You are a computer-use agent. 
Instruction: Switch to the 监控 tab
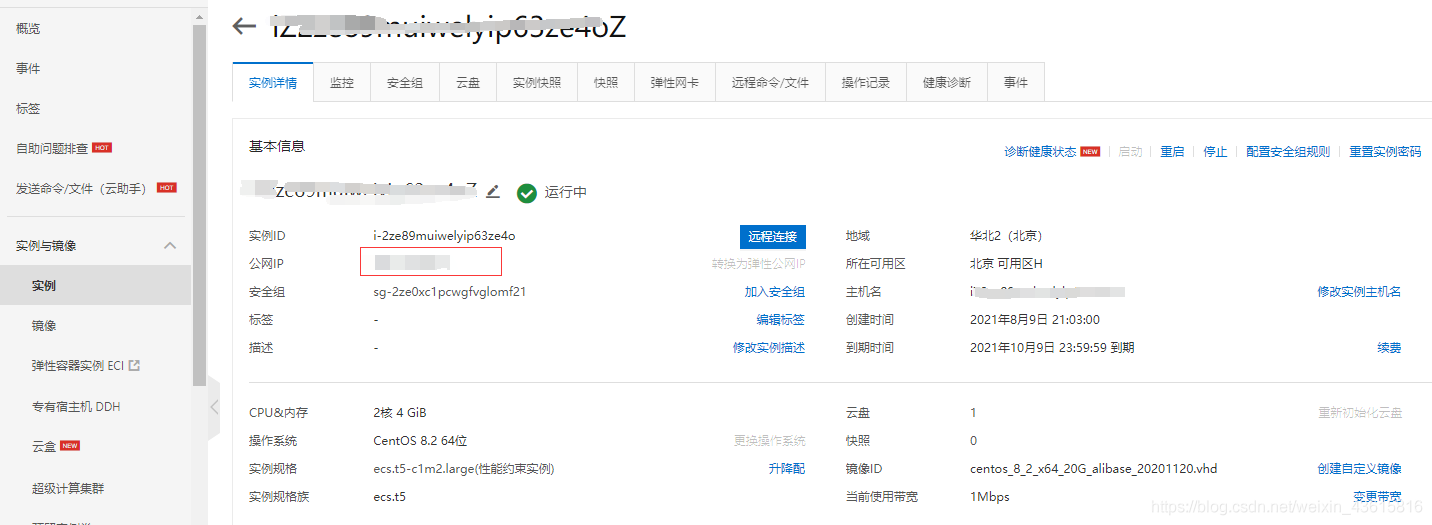click(342, 83)
